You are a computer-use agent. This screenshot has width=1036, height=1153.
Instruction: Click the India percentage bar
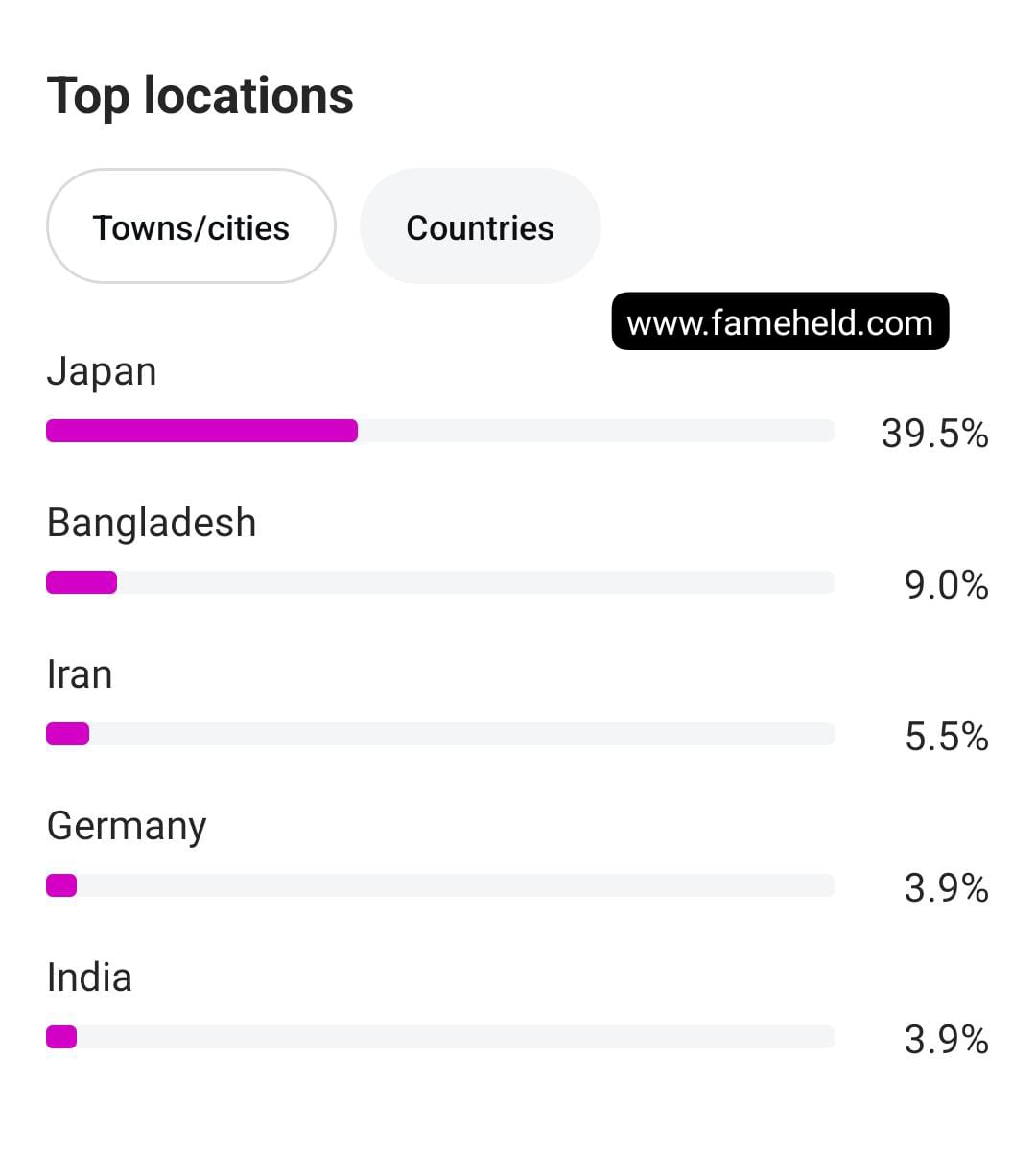[61, 1037]
